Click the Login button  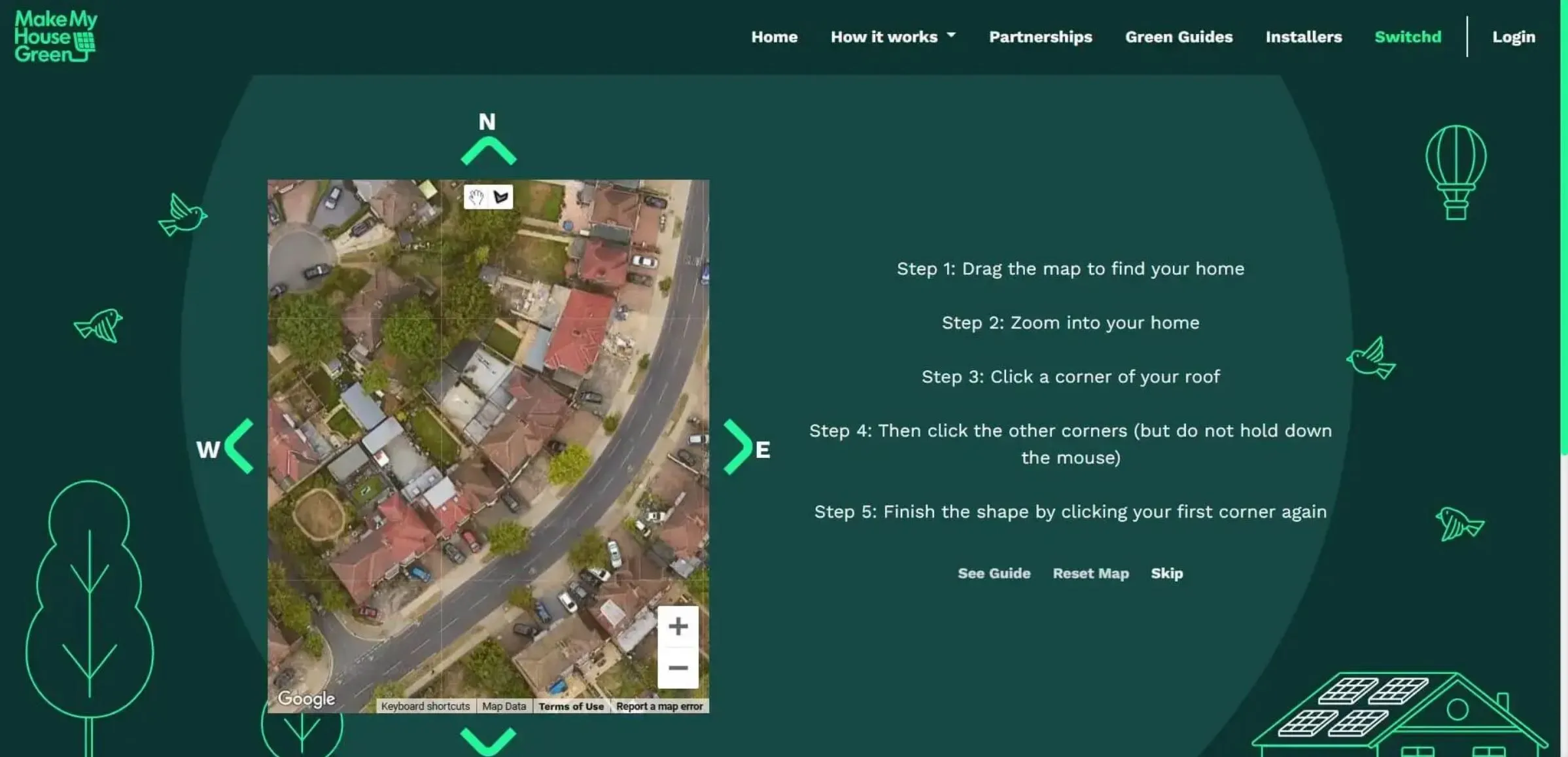[1513, 37]
